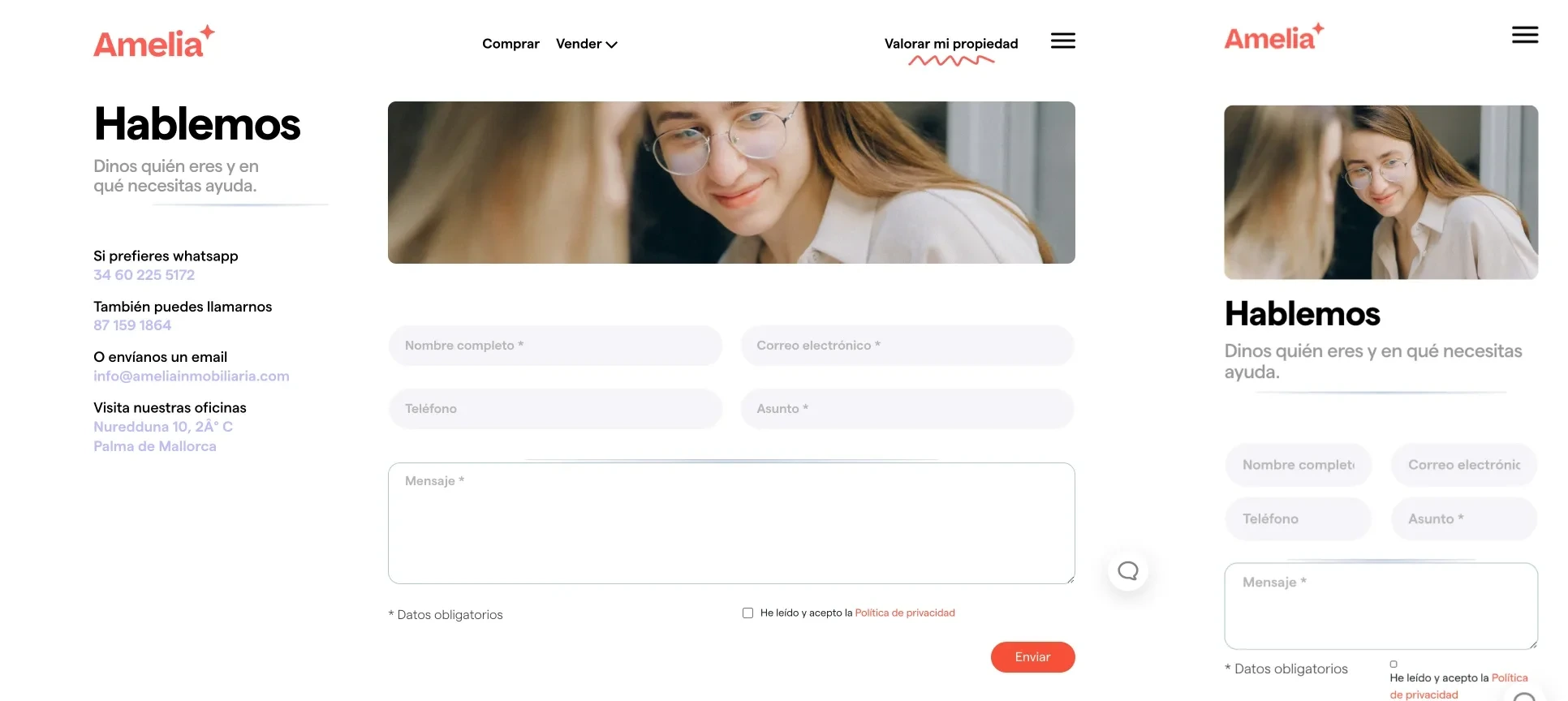Click the Amelia logo in desktop header
The height and width of the screenshot is (701, 1568).
click(154, 42)
